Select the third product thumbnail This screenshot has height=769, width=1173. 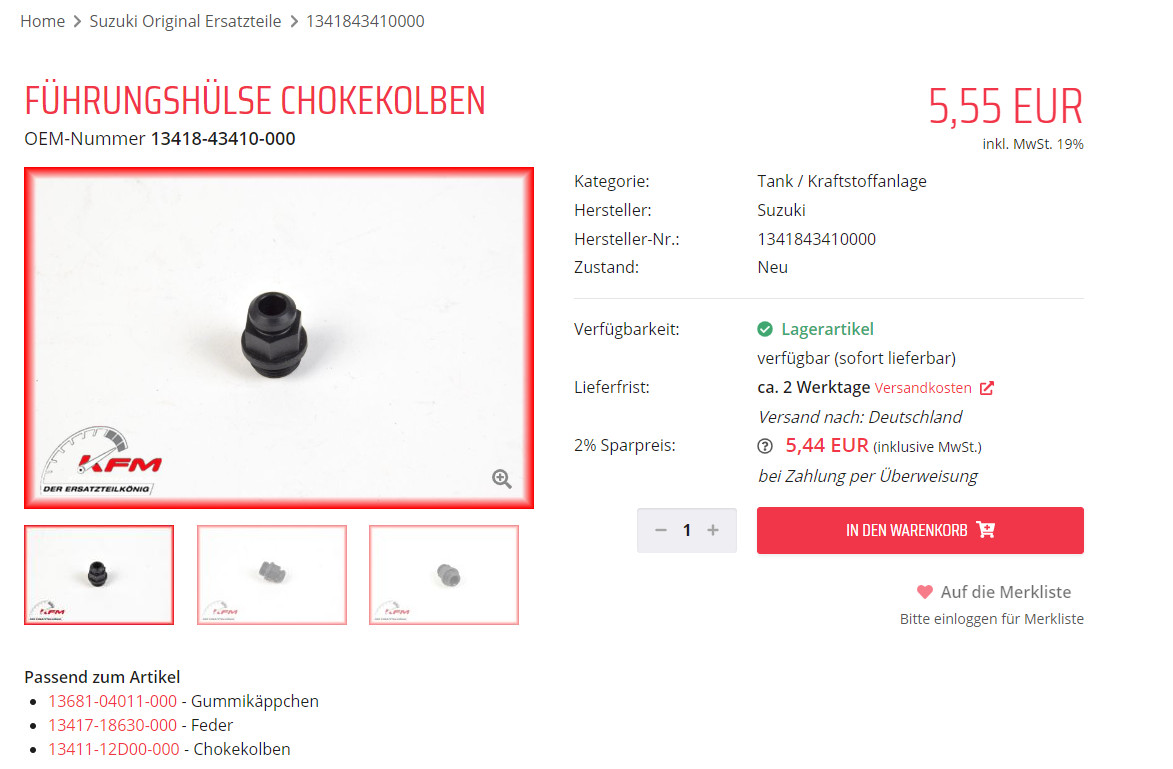click(x=444, y=575)
